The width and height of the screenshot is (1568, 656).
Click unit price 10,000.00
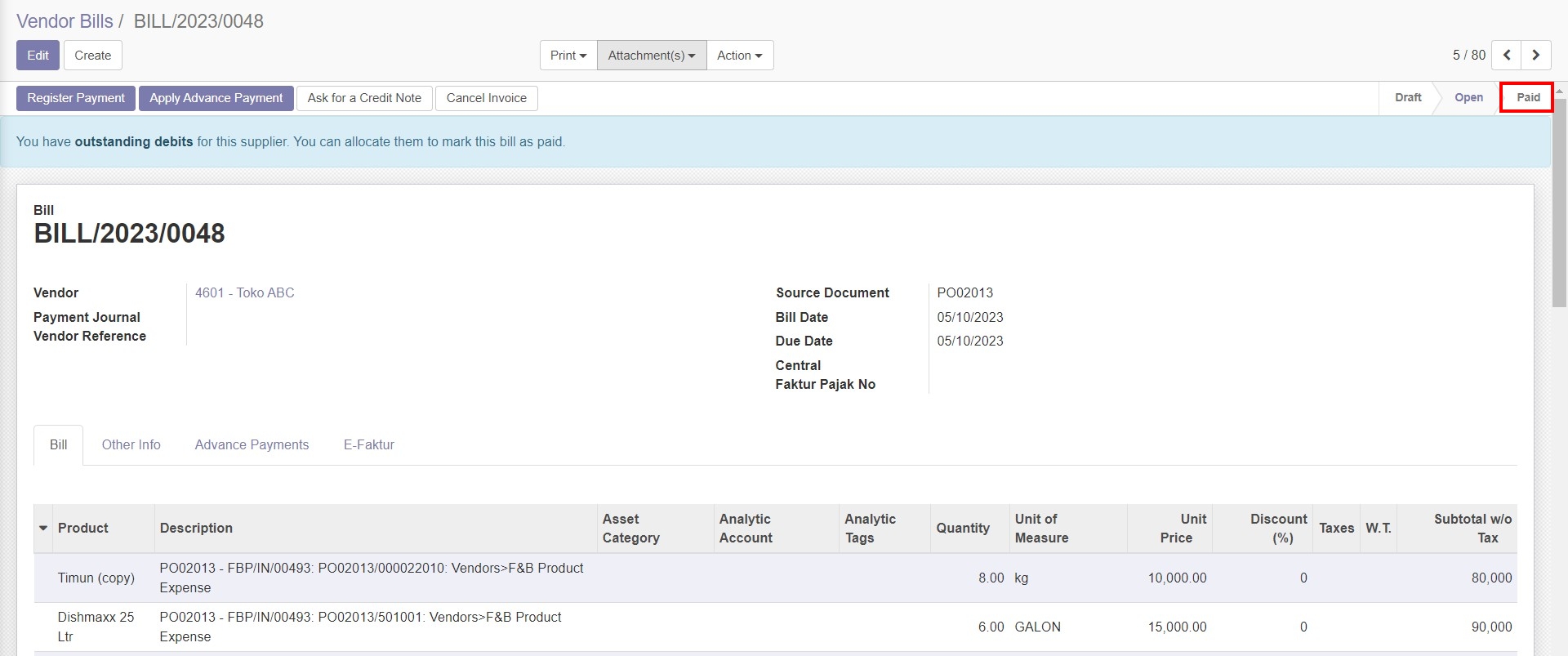(1177, 578)
